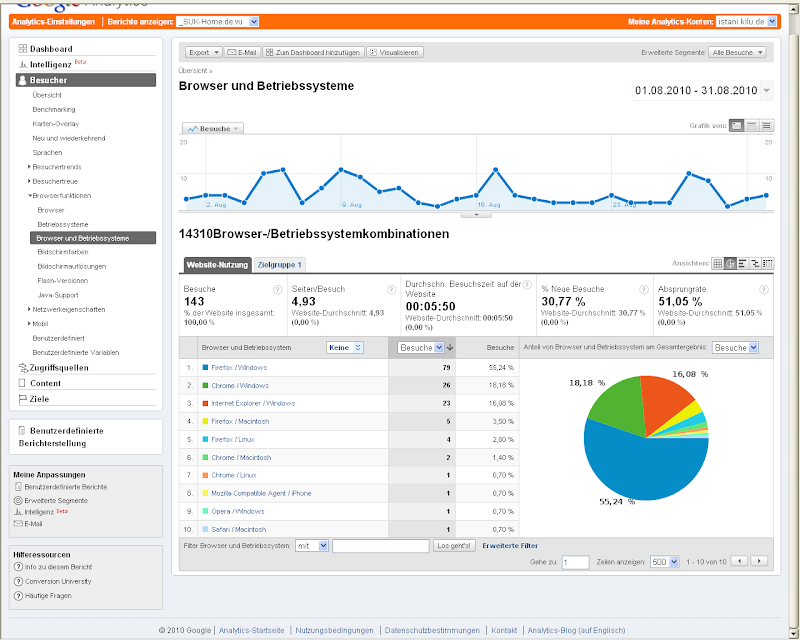Switch to pie chart view (Ansichten)

(x=730, y=263)
